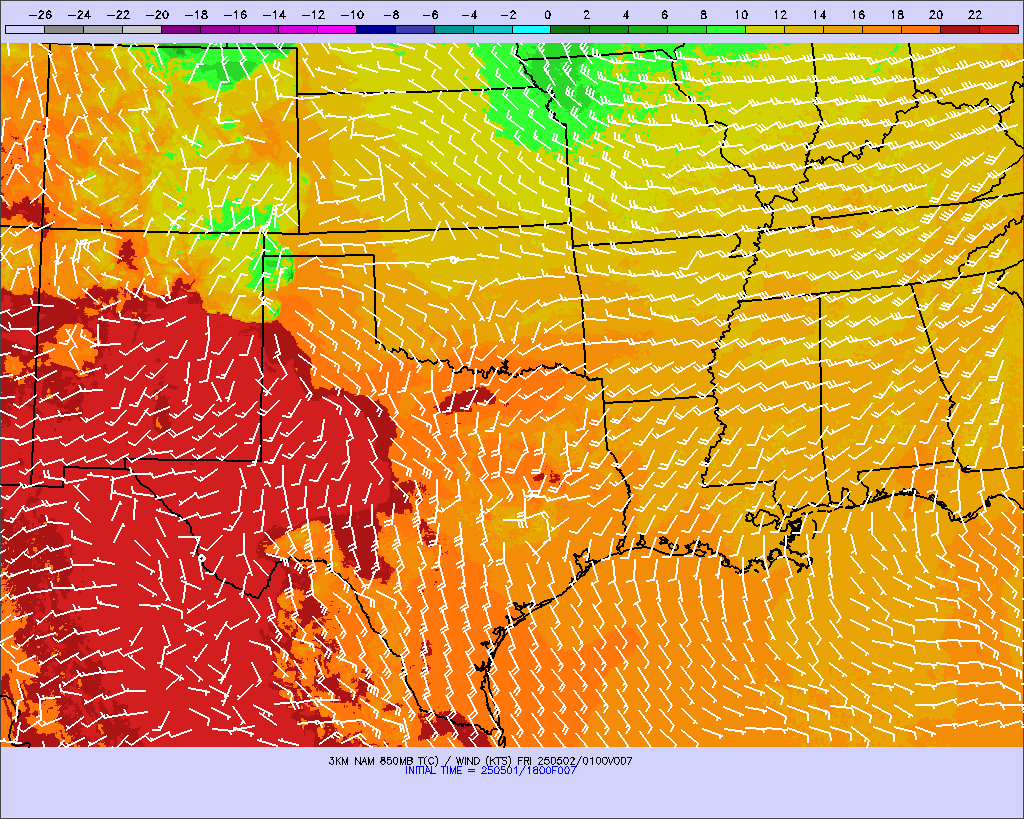Pick the teal swatch between -6 and -4
The width and height of the screenshot is (1024, 819).
pyautogui.click(x=454, y=29)
